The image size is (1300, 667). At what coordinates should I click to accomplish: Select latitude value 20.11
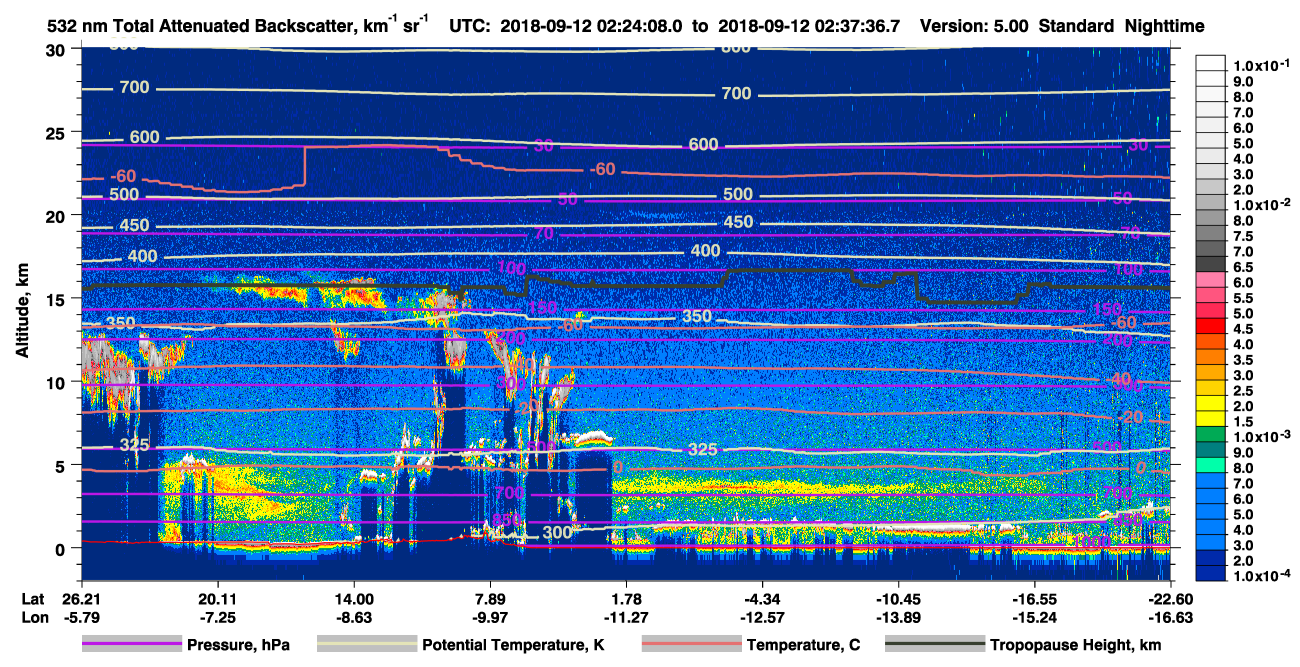point(217,598)
